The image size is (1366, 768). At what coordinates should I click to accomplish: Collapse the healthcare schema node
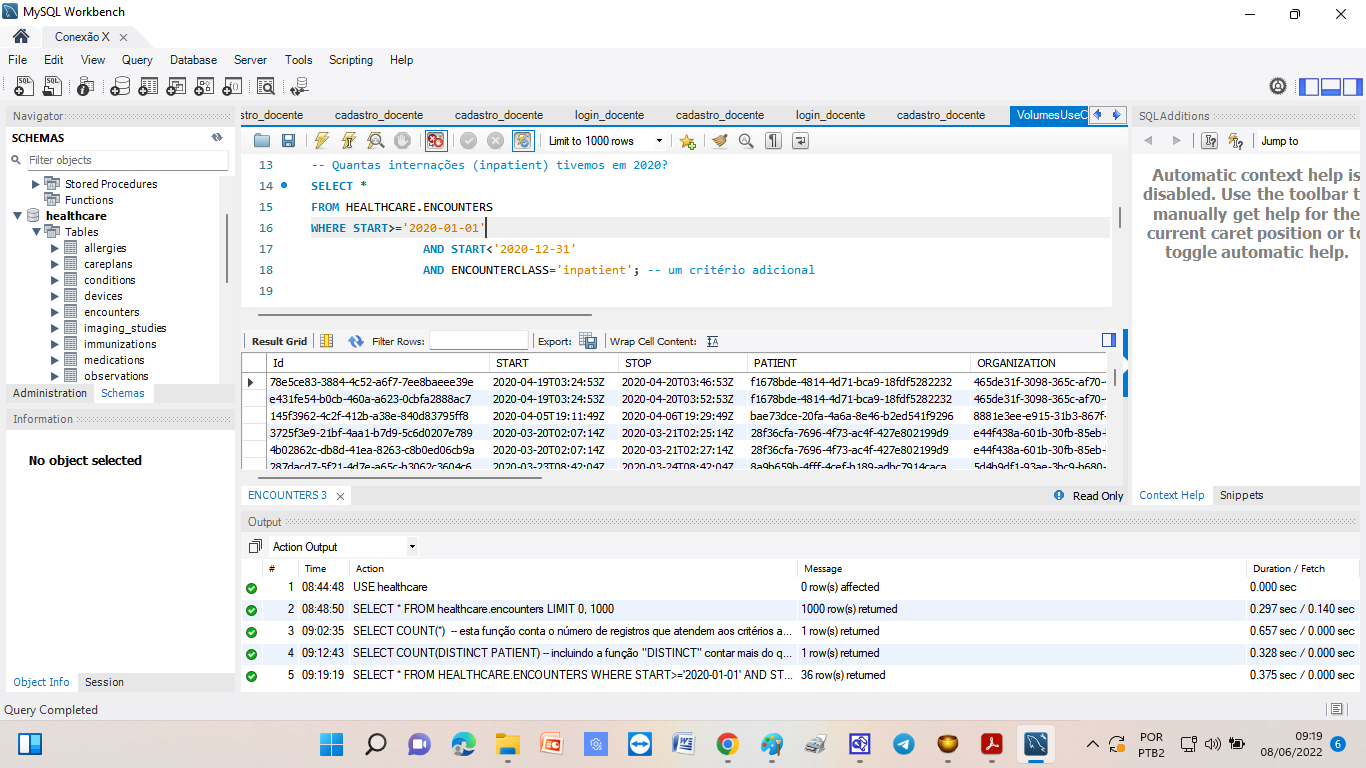point(18,216)
